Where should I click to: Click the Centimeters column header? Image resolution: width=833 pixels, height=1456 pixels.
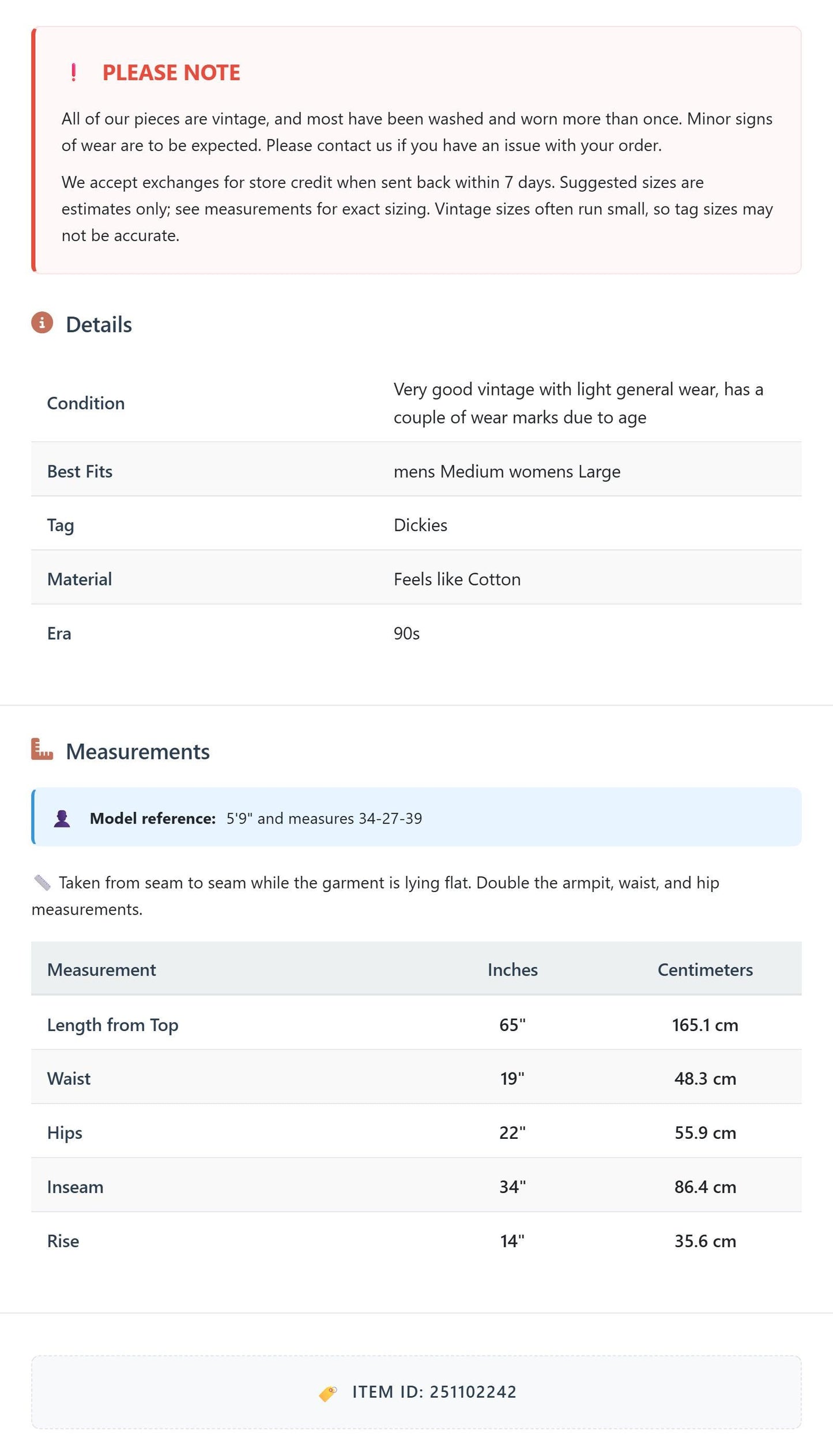coord(705,969)
